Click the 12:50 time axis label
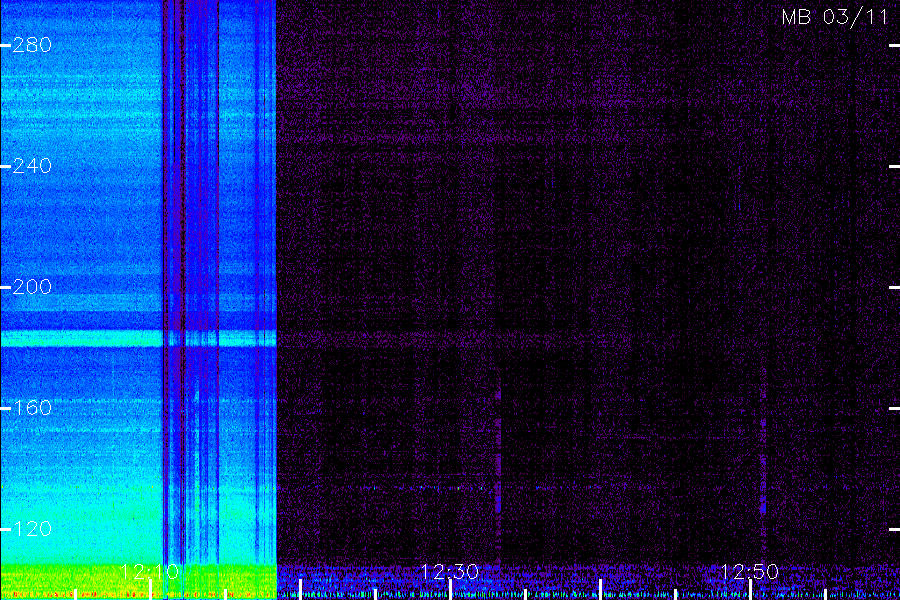The height and width of the screenshot is (600, 900). (x=749, y=571)
